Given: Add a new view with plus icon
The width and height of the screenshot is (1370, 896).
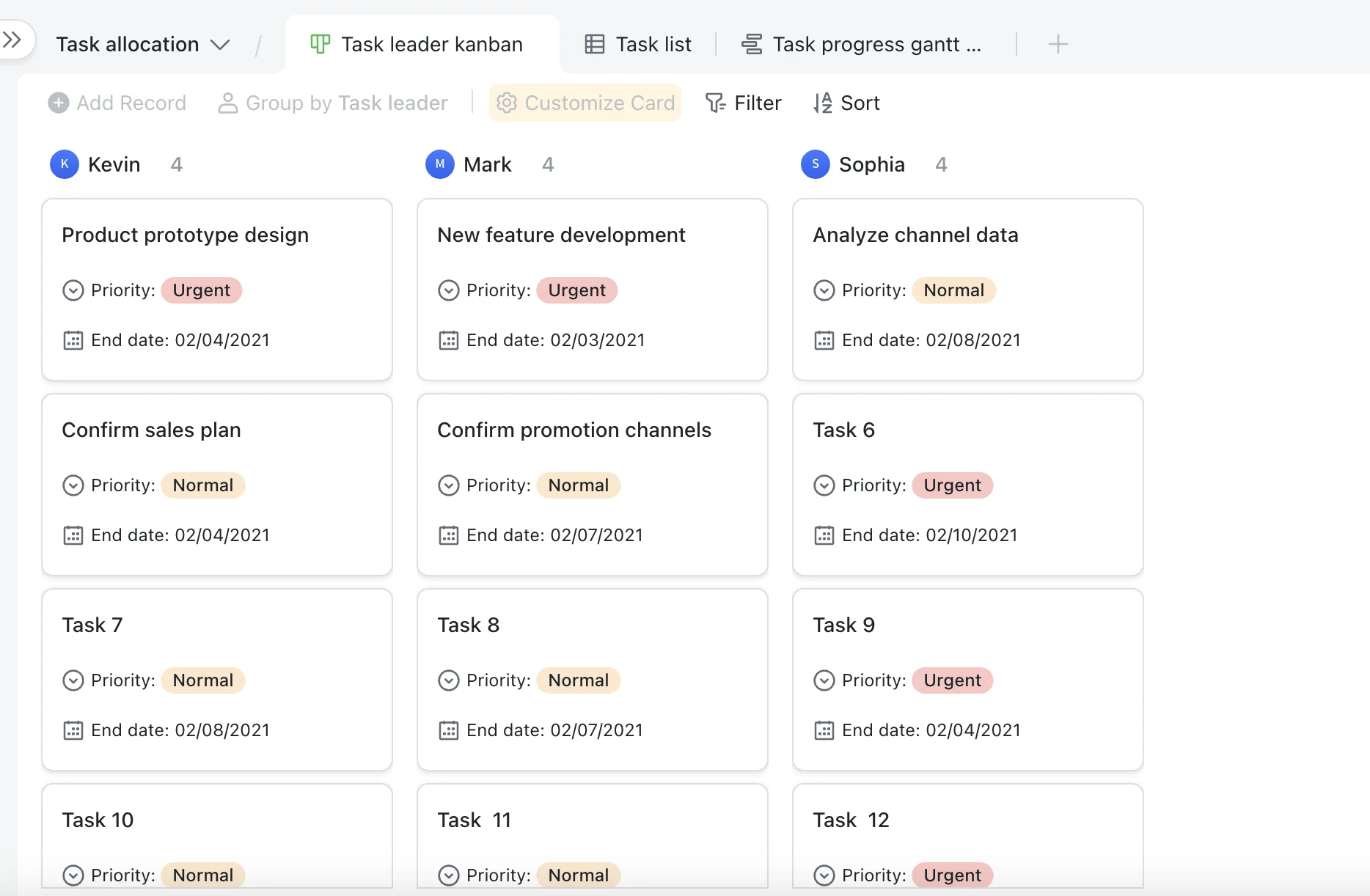Looking at the screenshot, I should point(1058,44).
